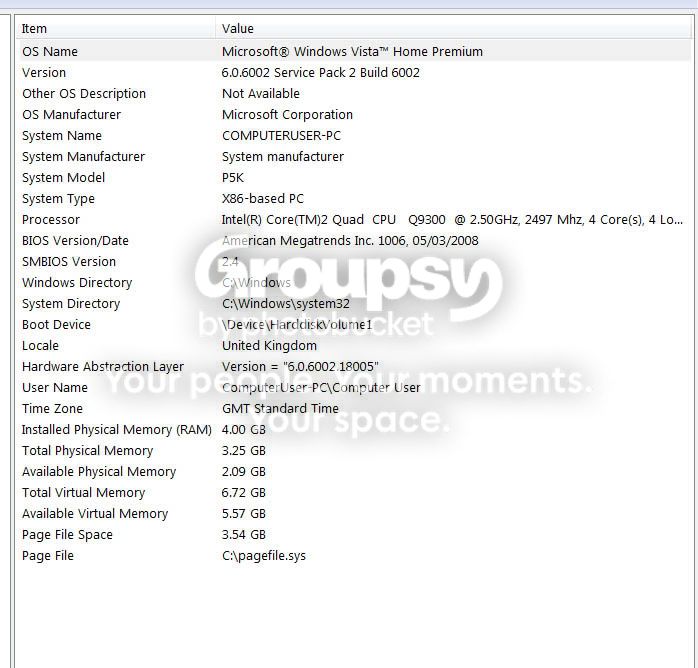Image resolution: width=698 pixels, height=668 pixels.
Task: Select the Total Physical Memory row
Action: pyautogui.click(x=354, y=450)
